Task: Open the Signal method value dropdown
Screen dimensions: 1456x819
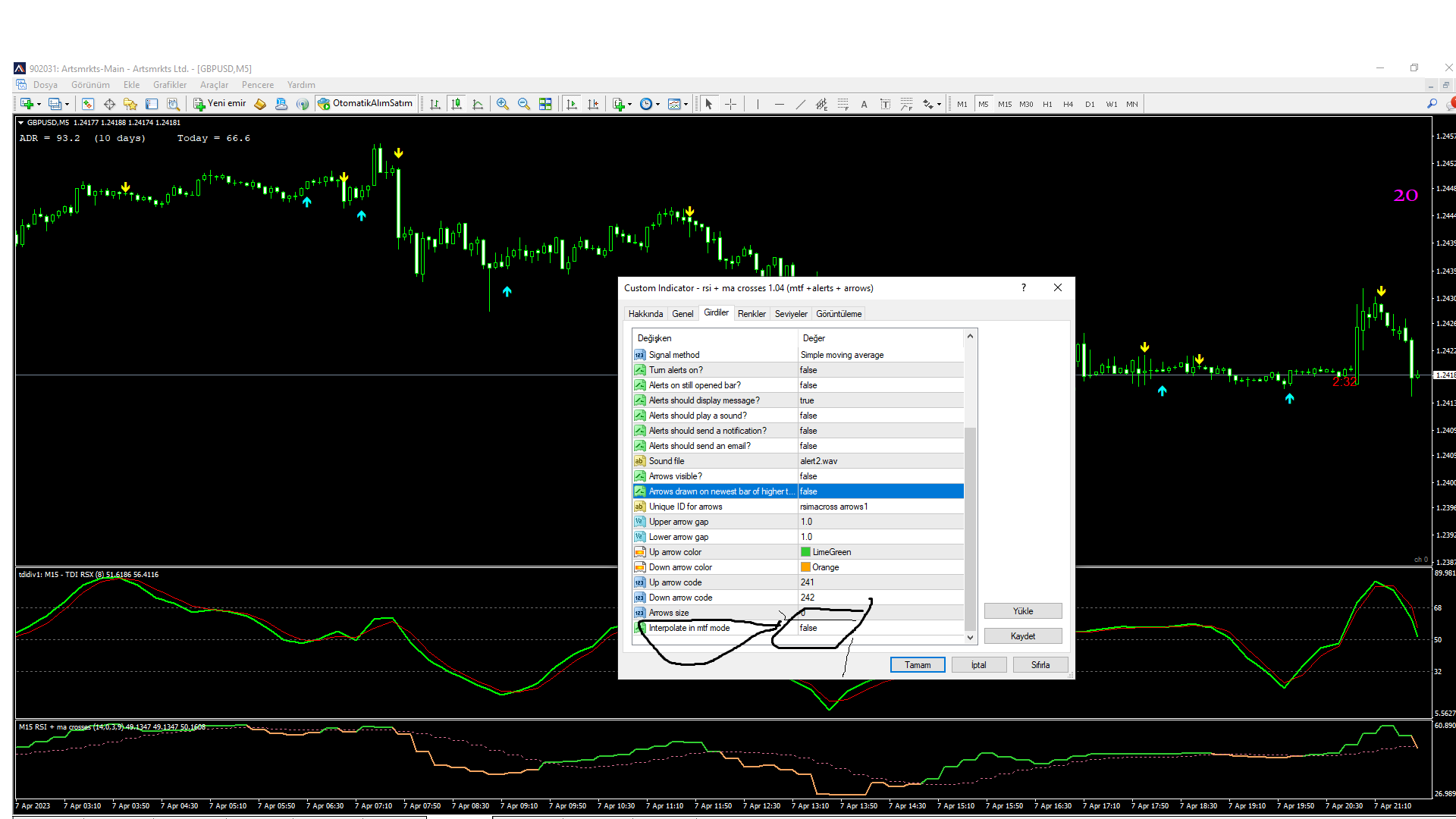Action: click(x=842, y=355)
